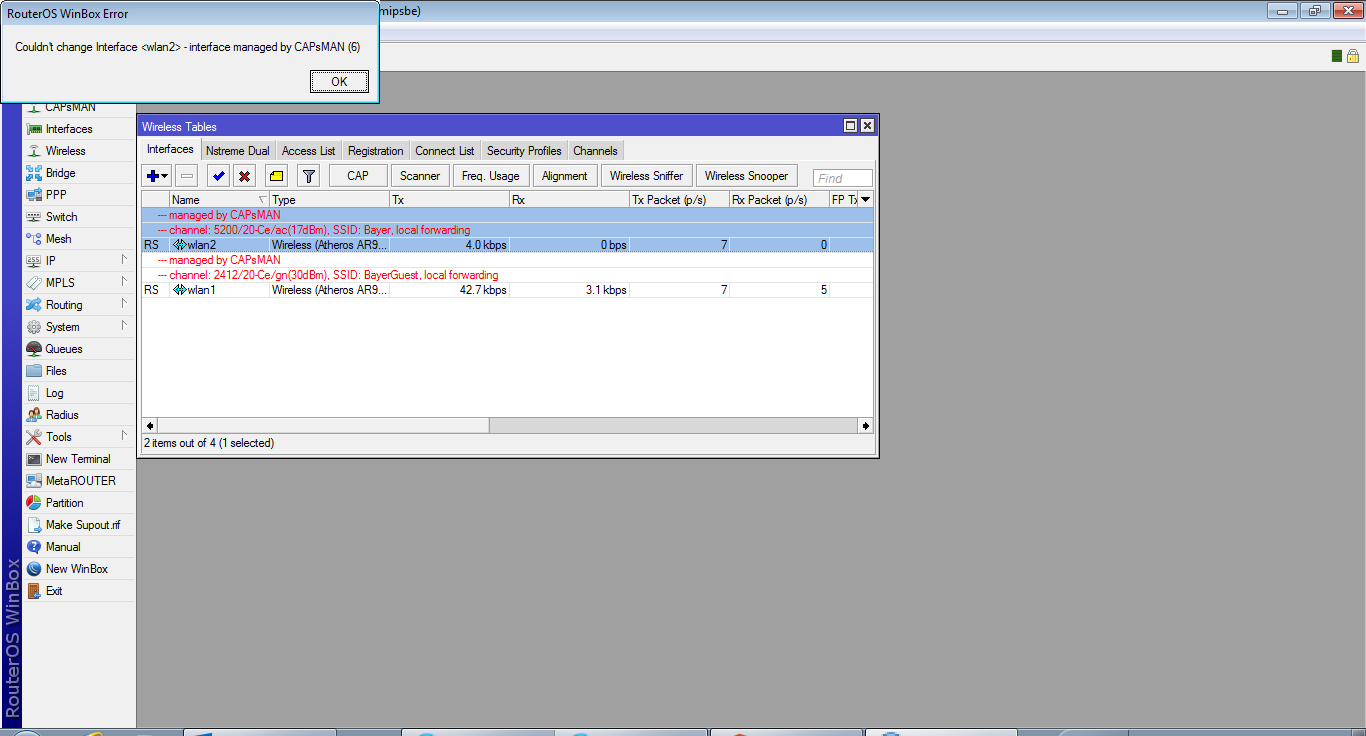Expand the Tools submenu

59,437
